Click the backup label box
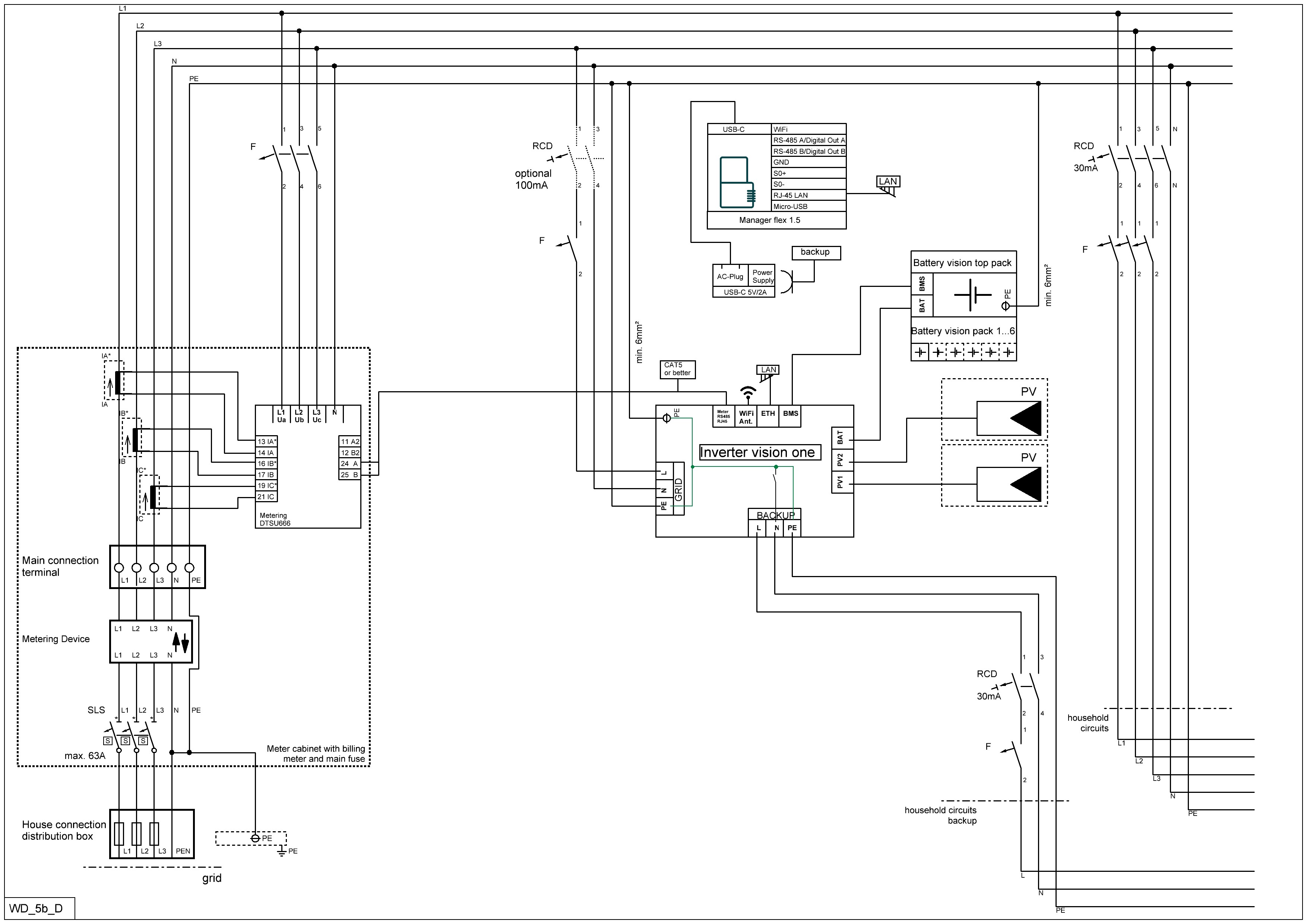 (815, 252)
